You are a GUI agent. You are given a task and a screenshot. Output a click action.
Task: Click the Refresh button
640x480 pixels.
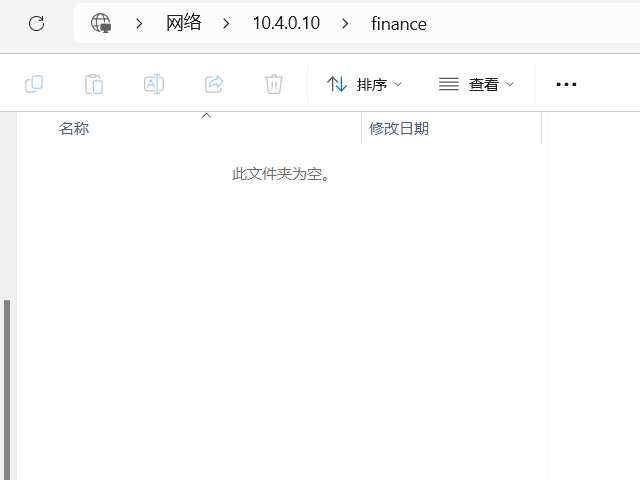pos(36,23)
